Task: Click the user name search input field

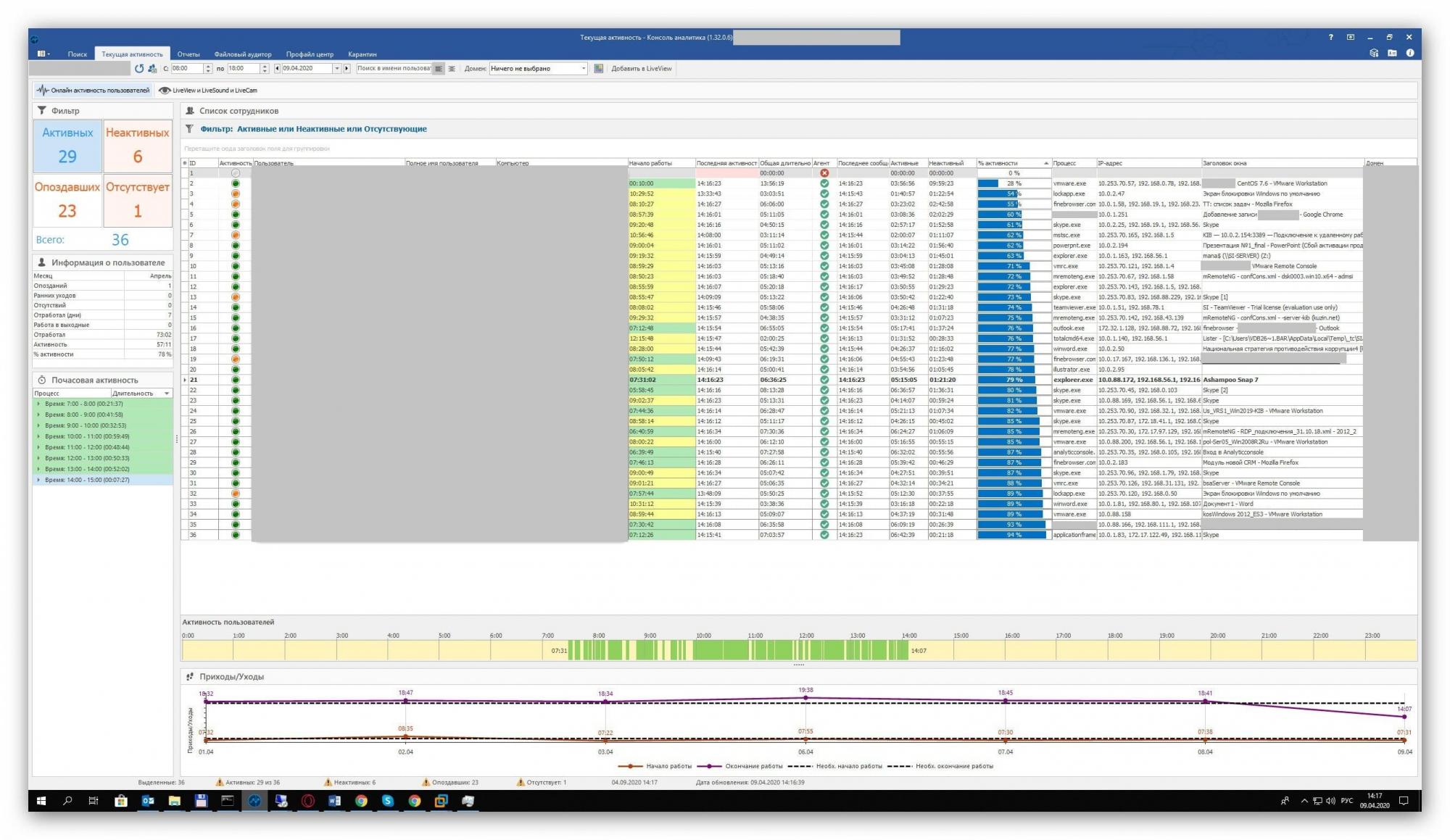Action: coord(394,69)
